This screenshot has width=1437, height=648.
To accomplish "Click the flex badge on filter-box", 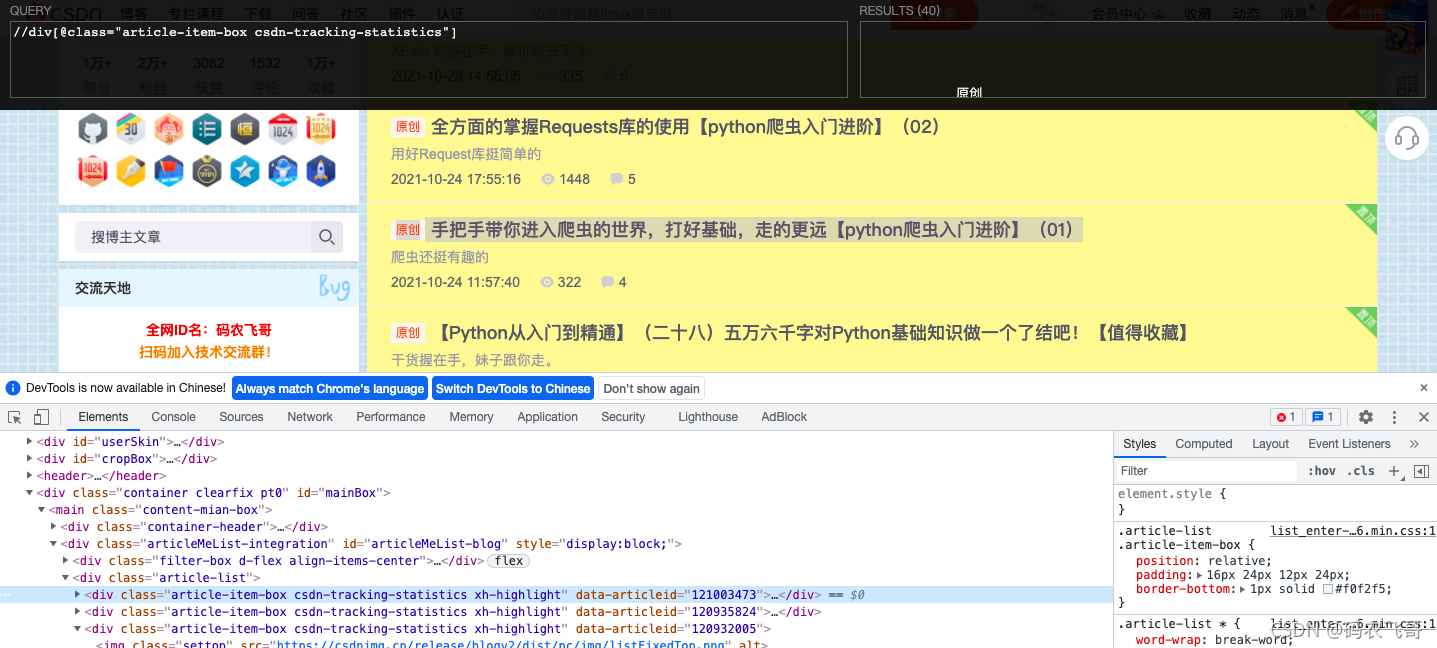I will [509, 561].
